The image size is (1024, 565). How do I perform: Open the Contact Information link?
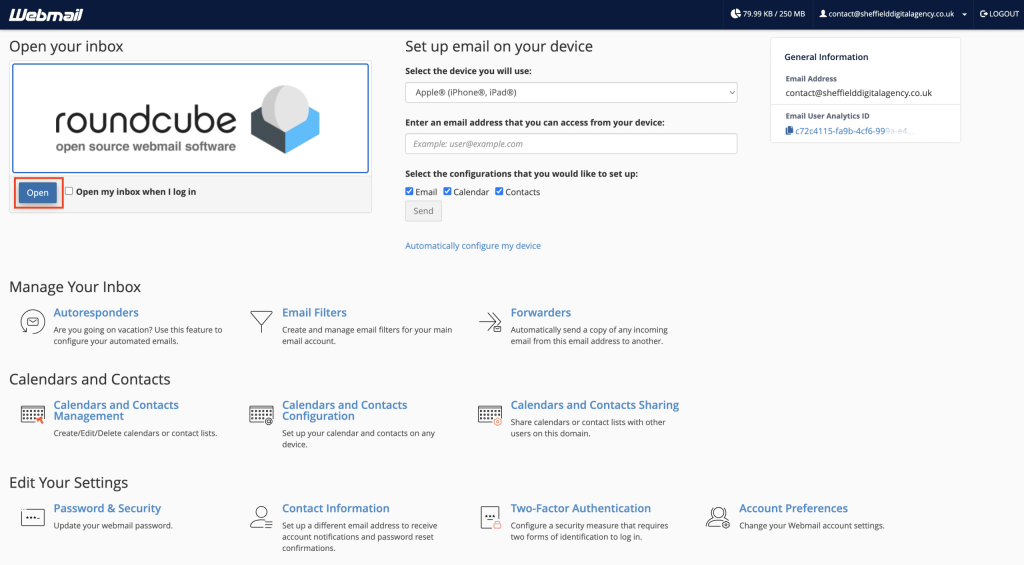click(x=336, y=508)
